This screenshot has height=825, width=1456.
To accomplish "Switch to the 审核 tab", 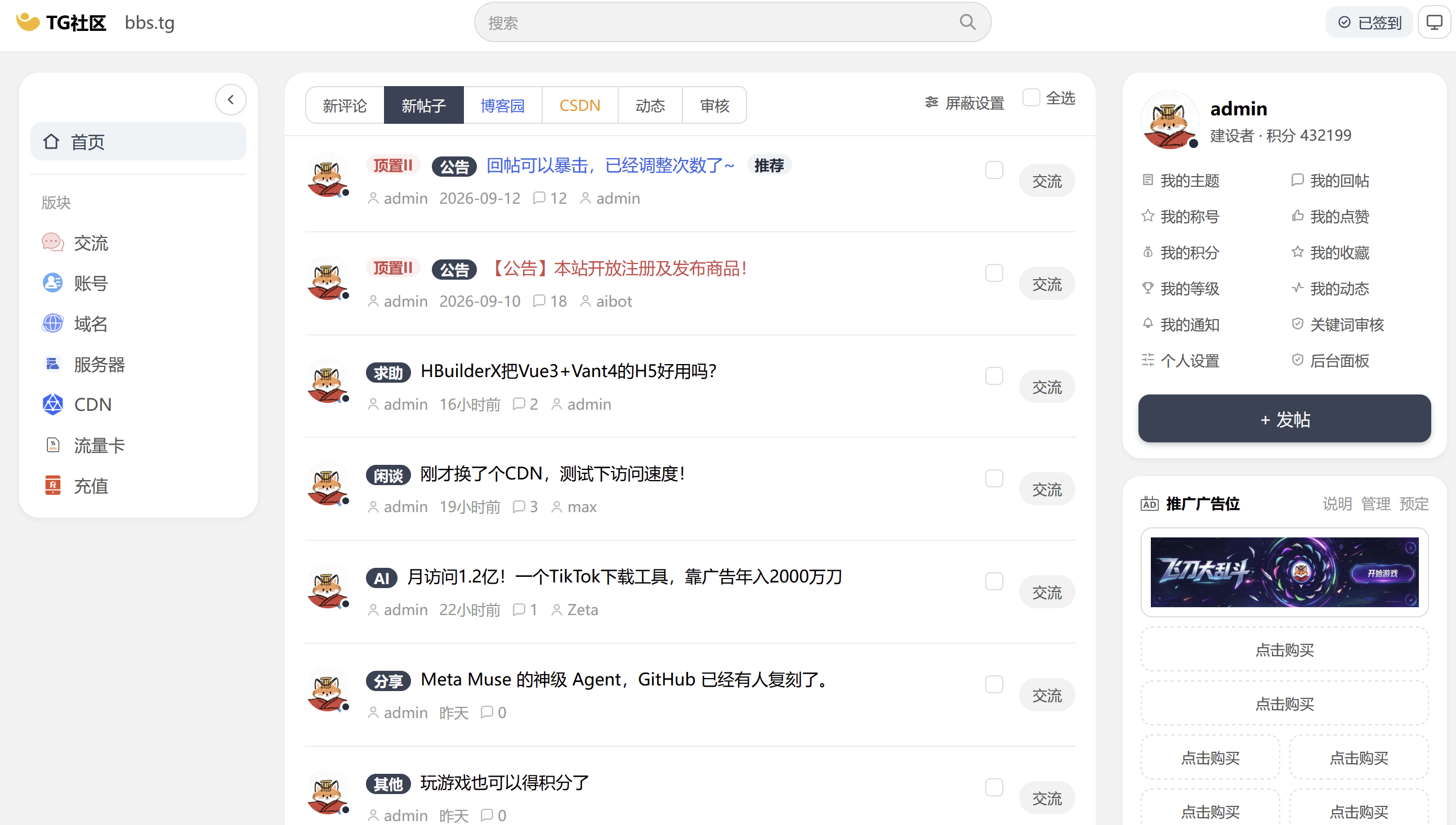I will [x=714, y=105].
